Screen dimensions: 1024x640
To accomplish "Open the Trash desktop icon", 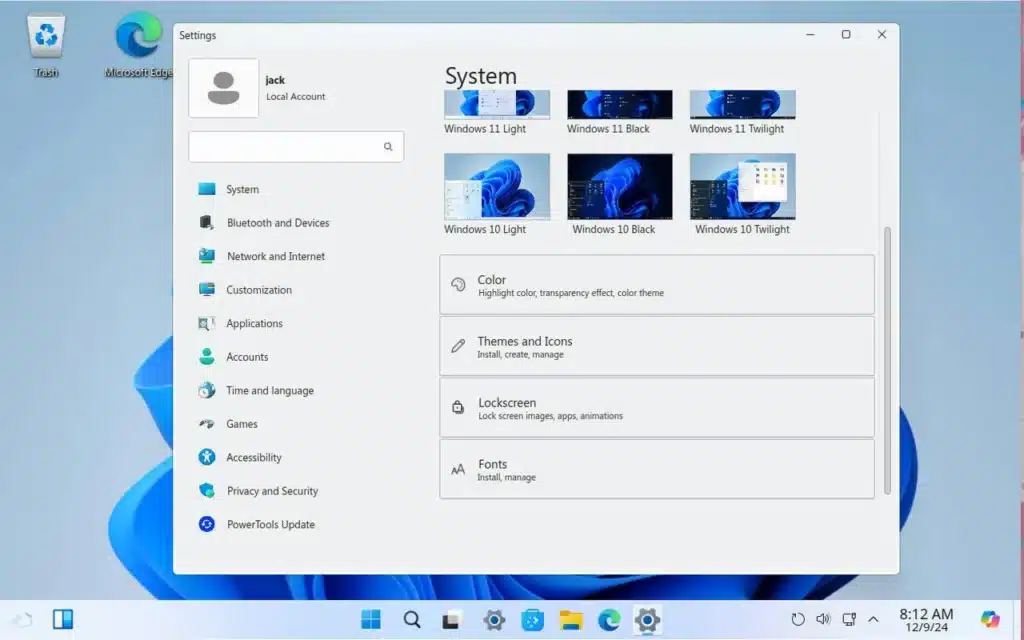I will pos(46,46).
